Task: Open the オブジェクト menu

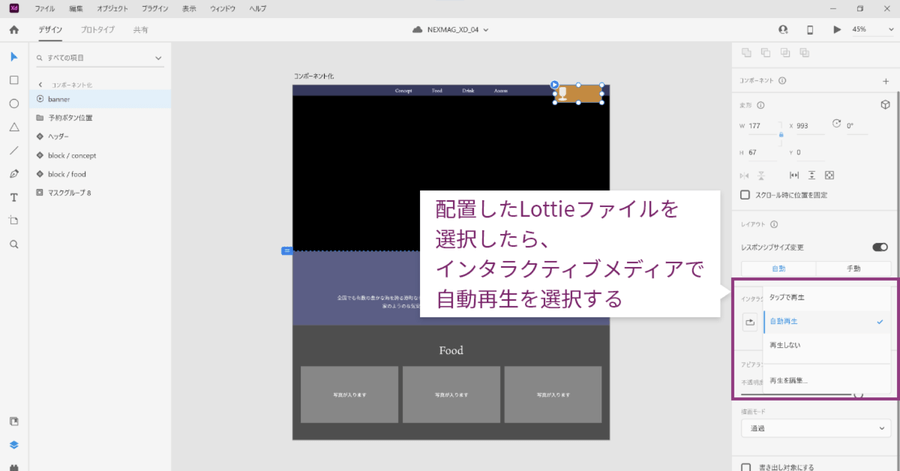Action: 112,9
